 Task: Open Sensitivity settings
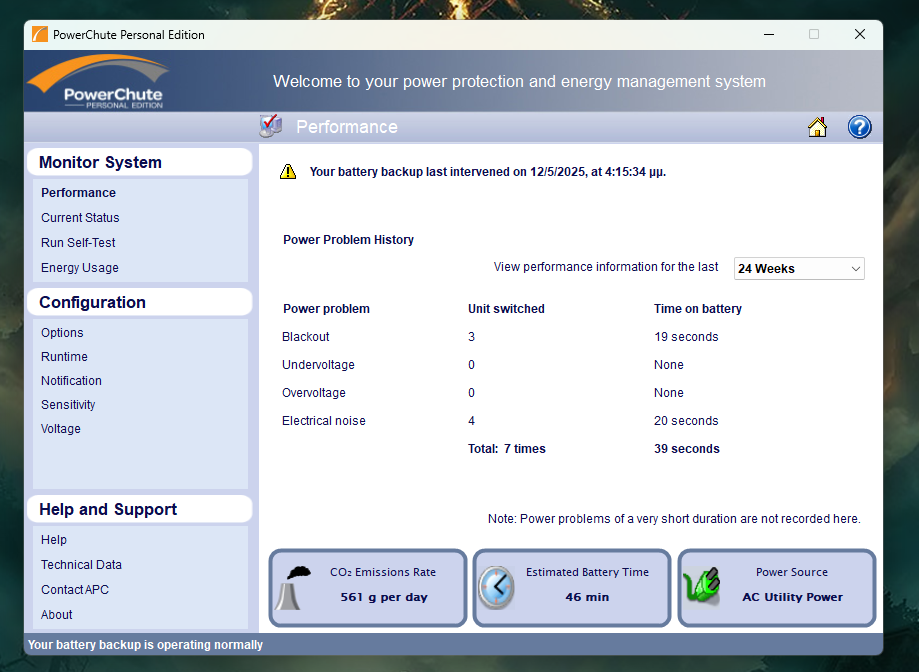coord(68,405)
